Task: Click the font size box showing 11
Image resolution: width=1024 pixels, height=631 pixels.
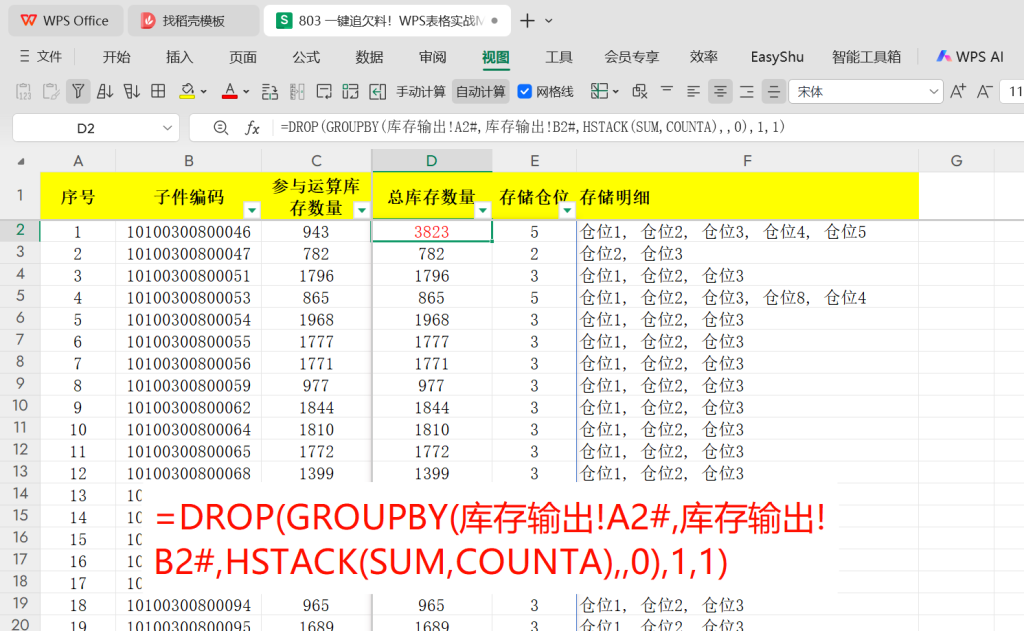Action: [1012, 92]
